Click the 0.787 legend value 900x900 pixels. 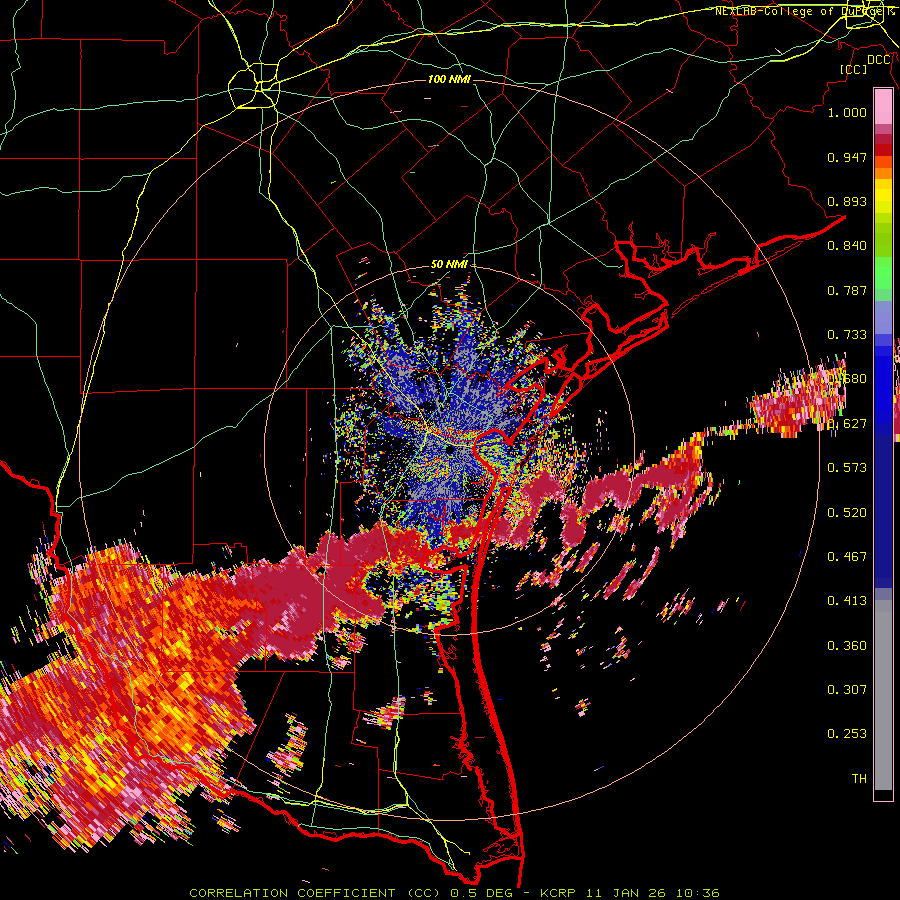[847, 290]
